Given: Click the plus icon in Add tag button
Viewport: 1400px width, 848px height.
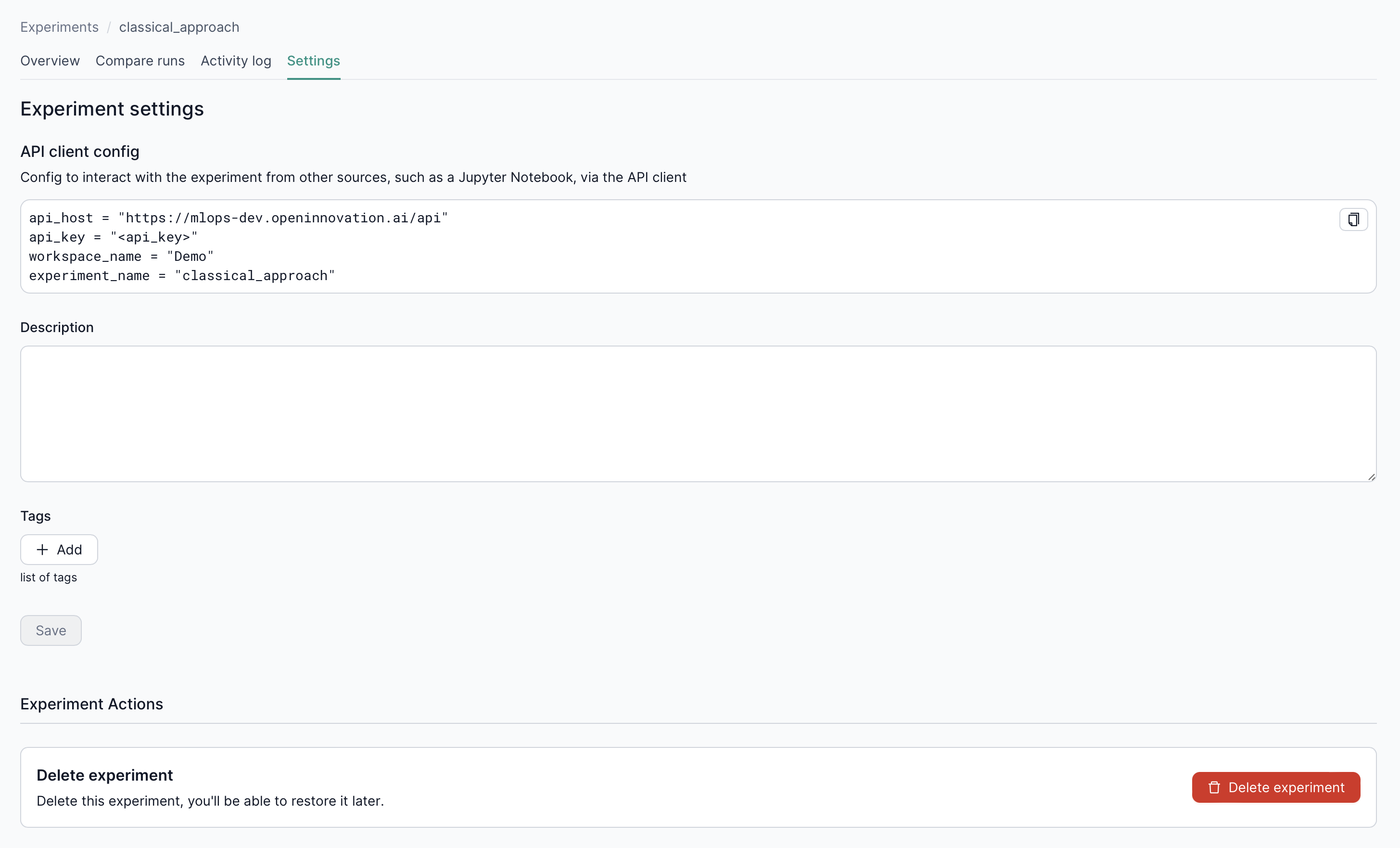Looking at the screenshot, I should tap(42, 550).
